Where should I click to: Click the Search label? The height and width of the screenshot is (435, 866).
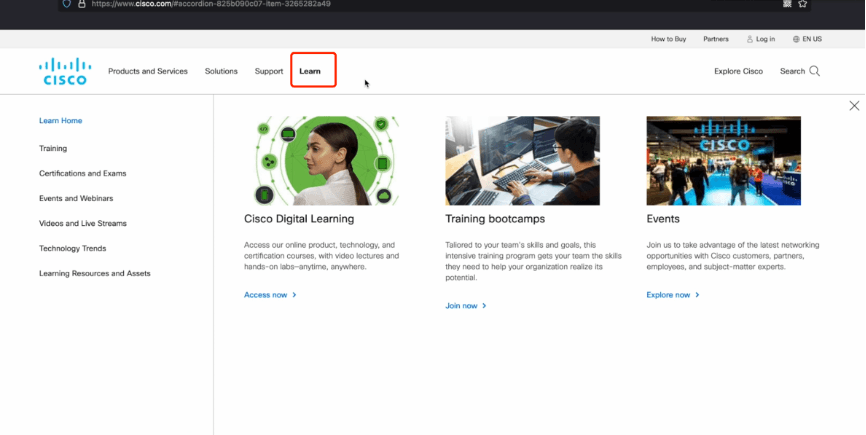click(x=792, y=71)
